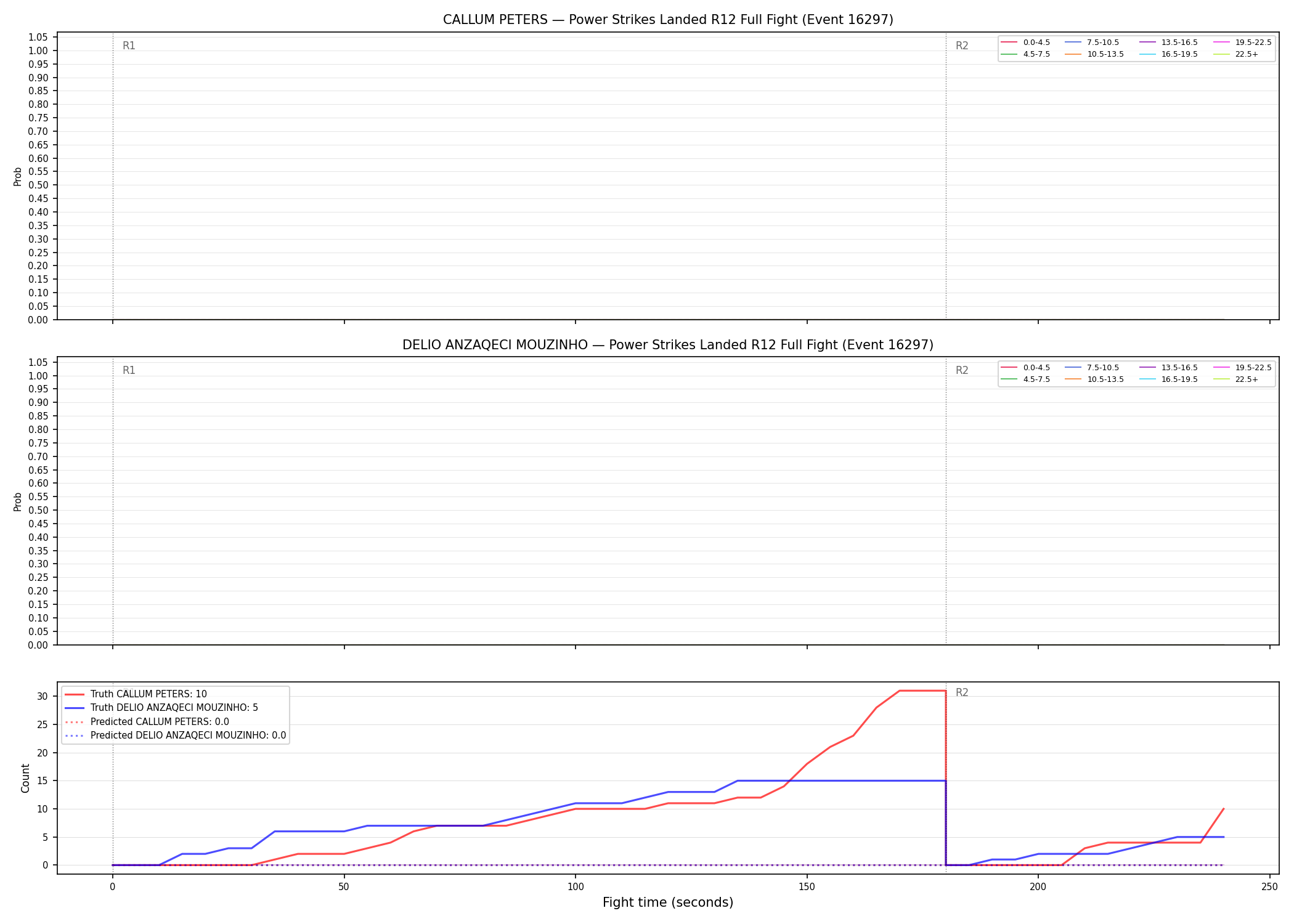The width and height of the screenshot is (1294, 924).
Task: Click the 250 tick label on the fight time axis
Action: click(1269, 887)
